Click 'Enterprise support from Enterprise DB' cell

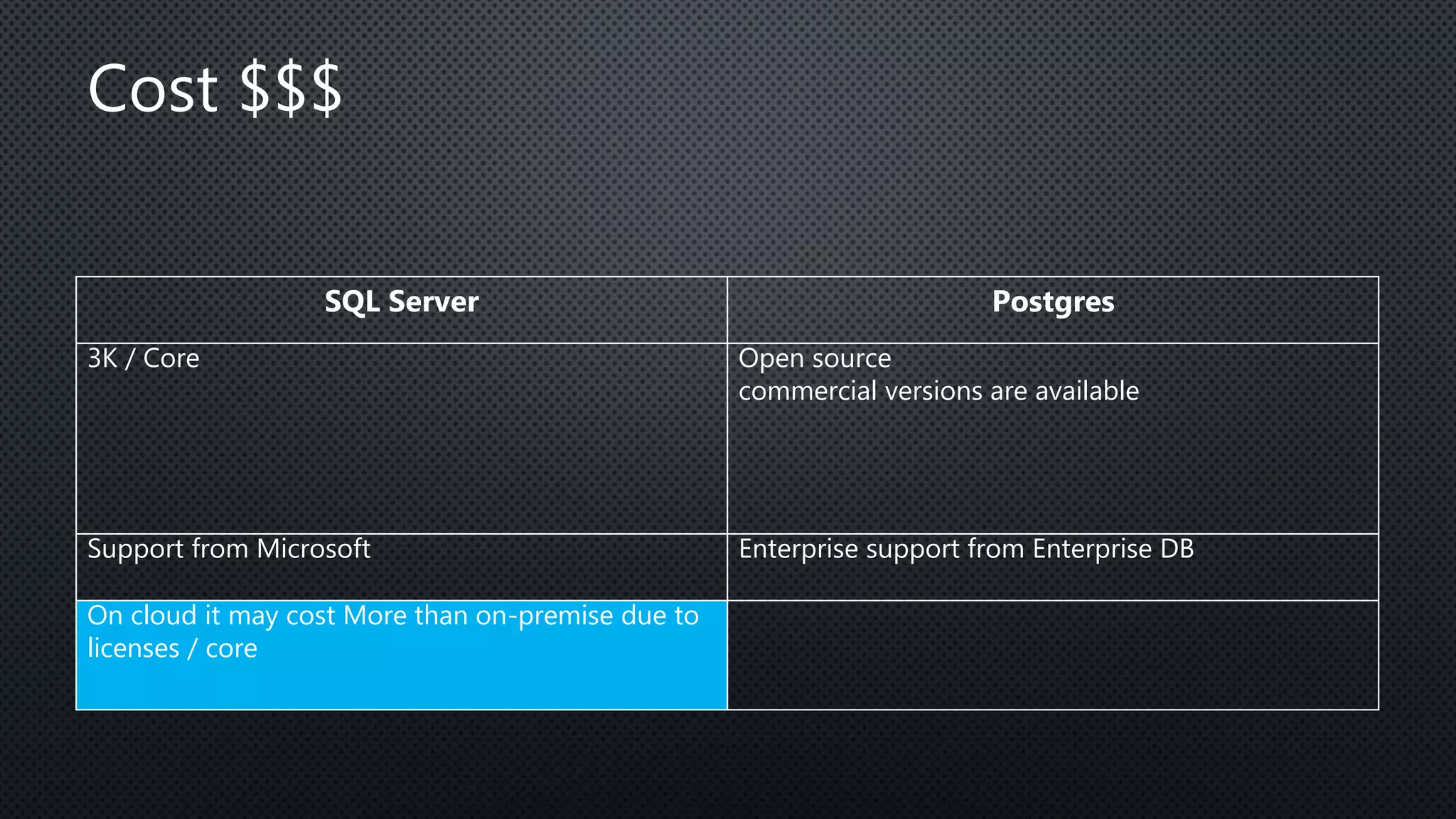(x=1053, y=567)
